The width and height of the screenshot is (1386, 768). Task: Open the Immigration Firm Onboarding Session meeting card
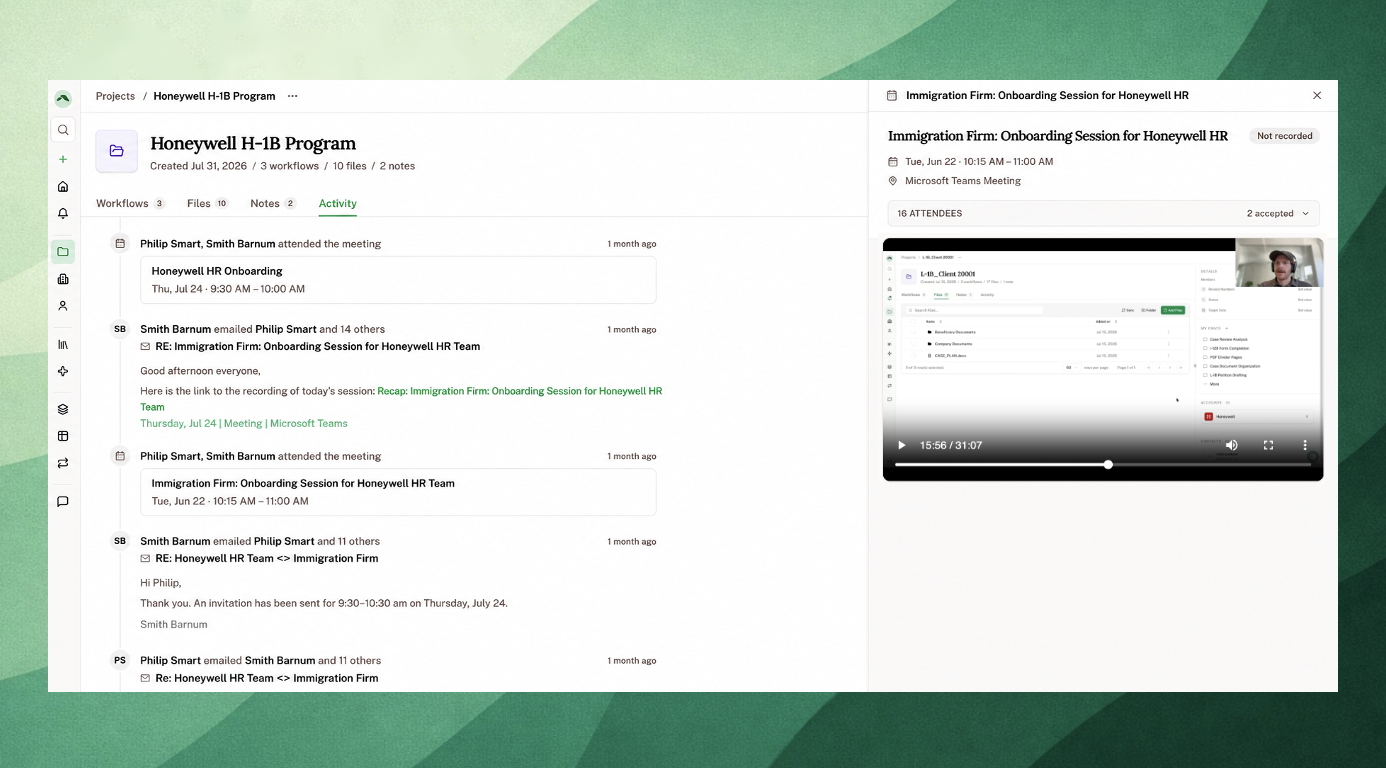click(398, 492)
